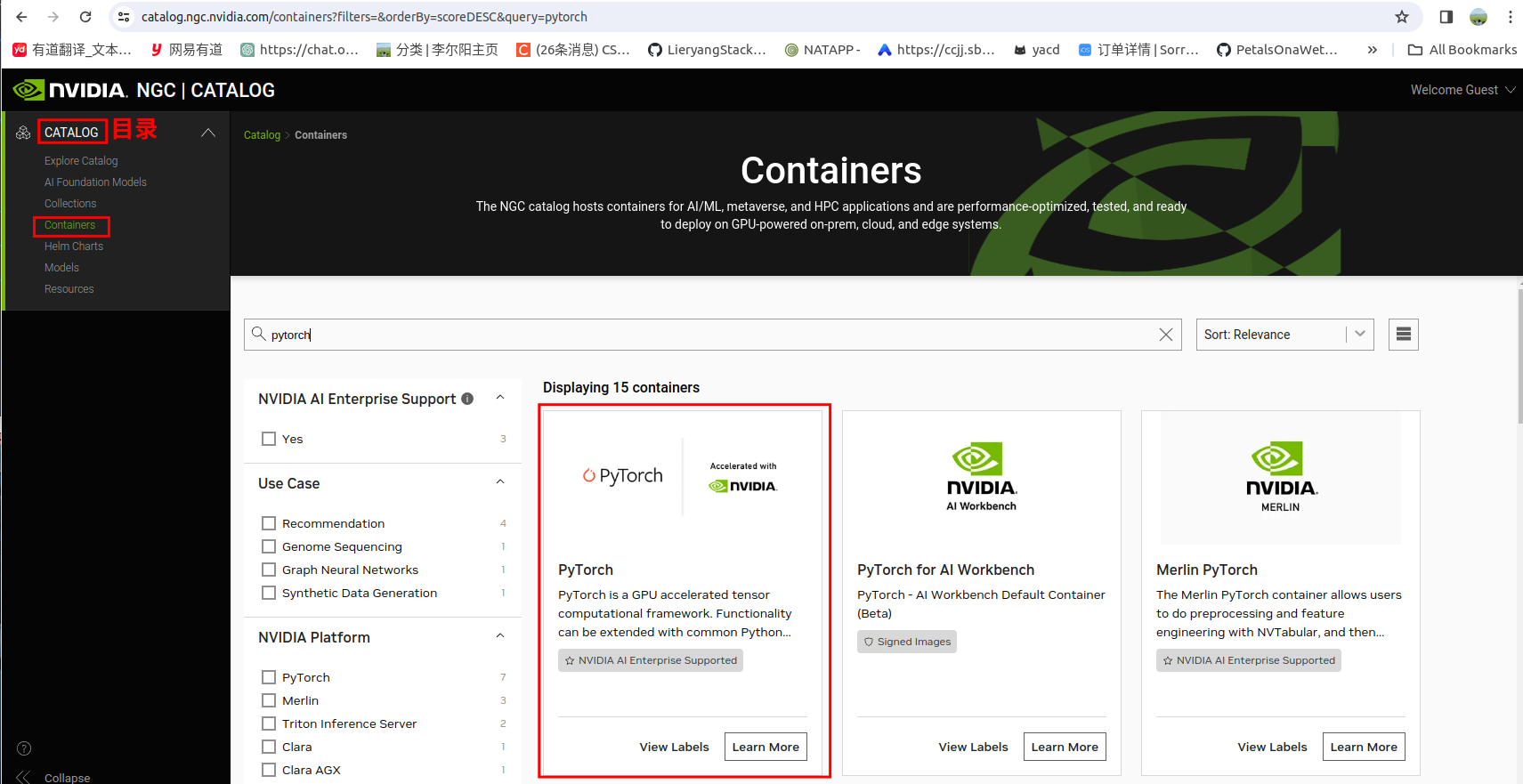Viewport: 1523px width, 784px height.
Task: Open the Welcome Guest user menu
Action: 1462,90
